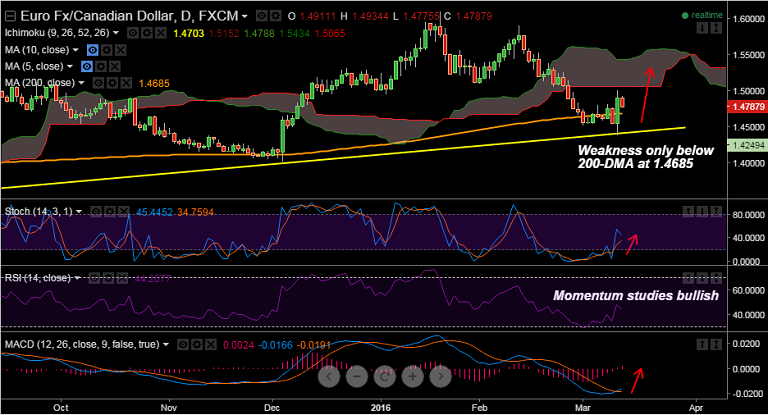Expand the MACD (12, 26, close, 9) dropdown arrow
The image size is (768, 415).
(166, 345)
